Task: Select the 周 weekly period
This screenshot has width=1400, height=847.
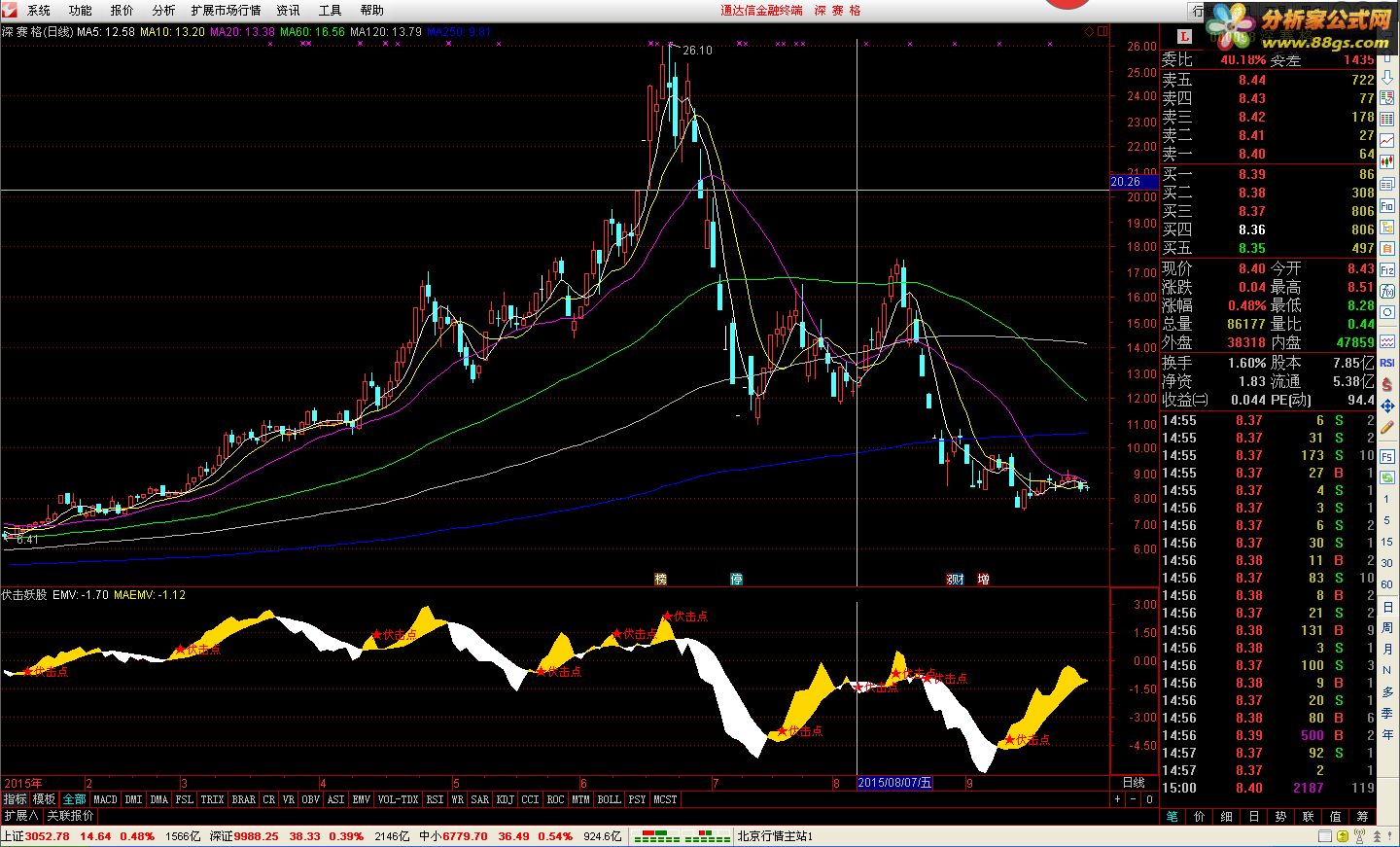Action: click(1387, 628)
